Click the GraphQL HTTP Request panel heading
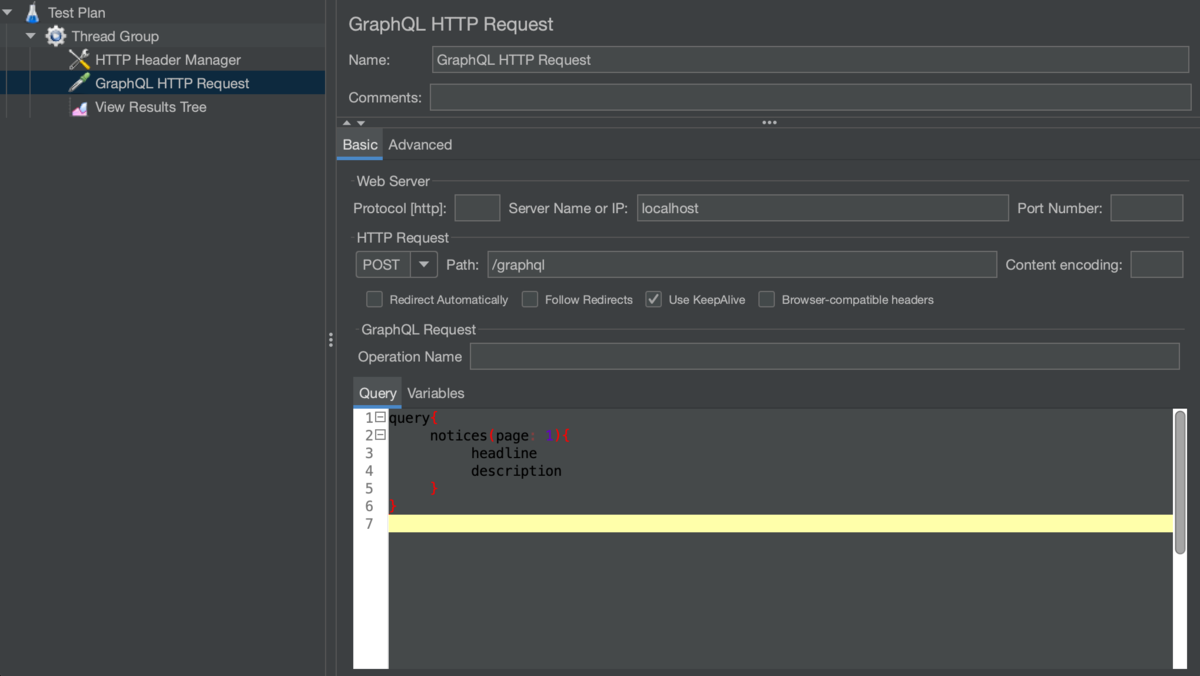 451,24
